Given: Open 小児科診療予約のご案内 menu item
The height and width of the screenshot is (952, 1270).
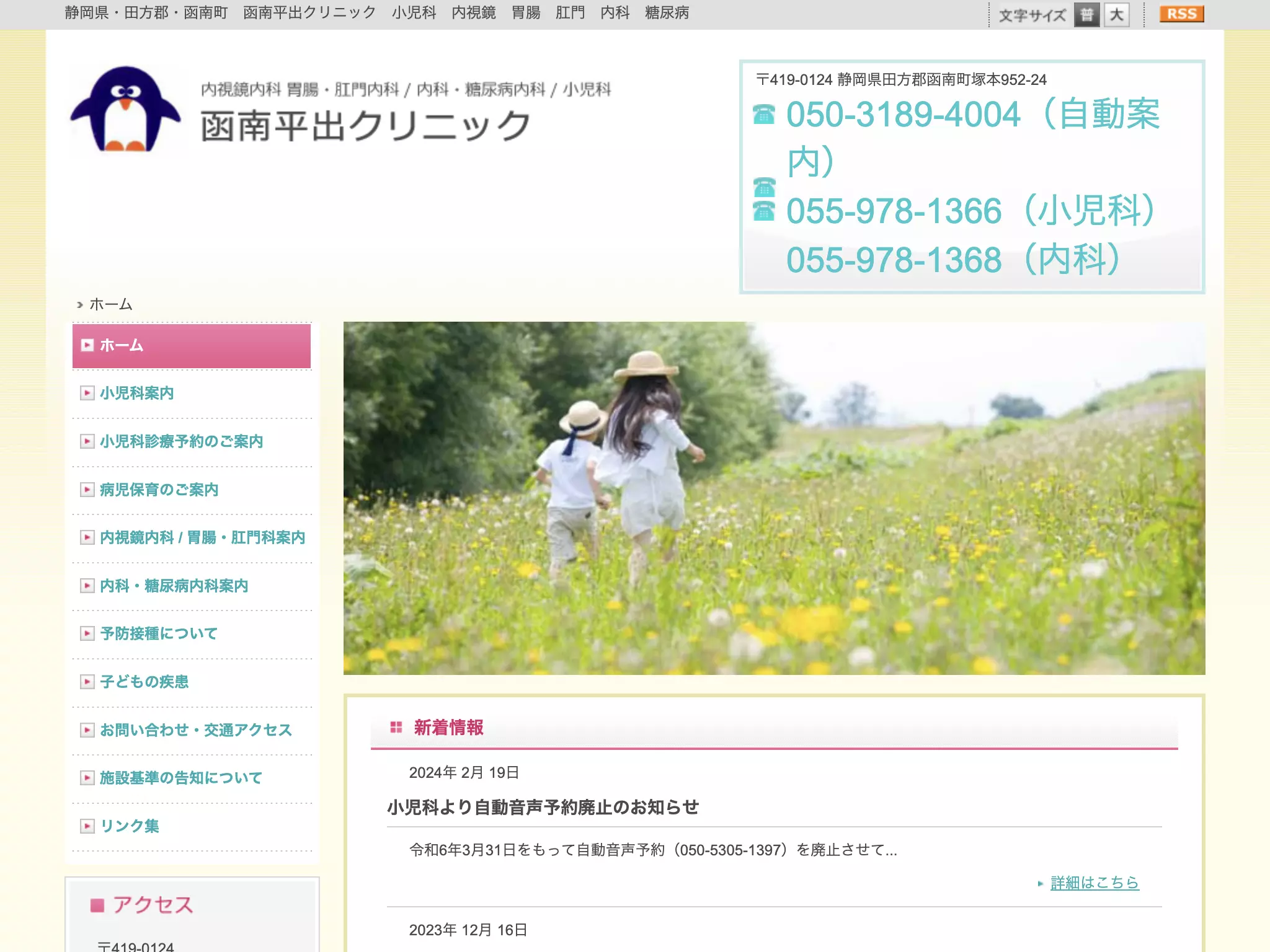Looking at the screenshot, I should coord(192,441).
